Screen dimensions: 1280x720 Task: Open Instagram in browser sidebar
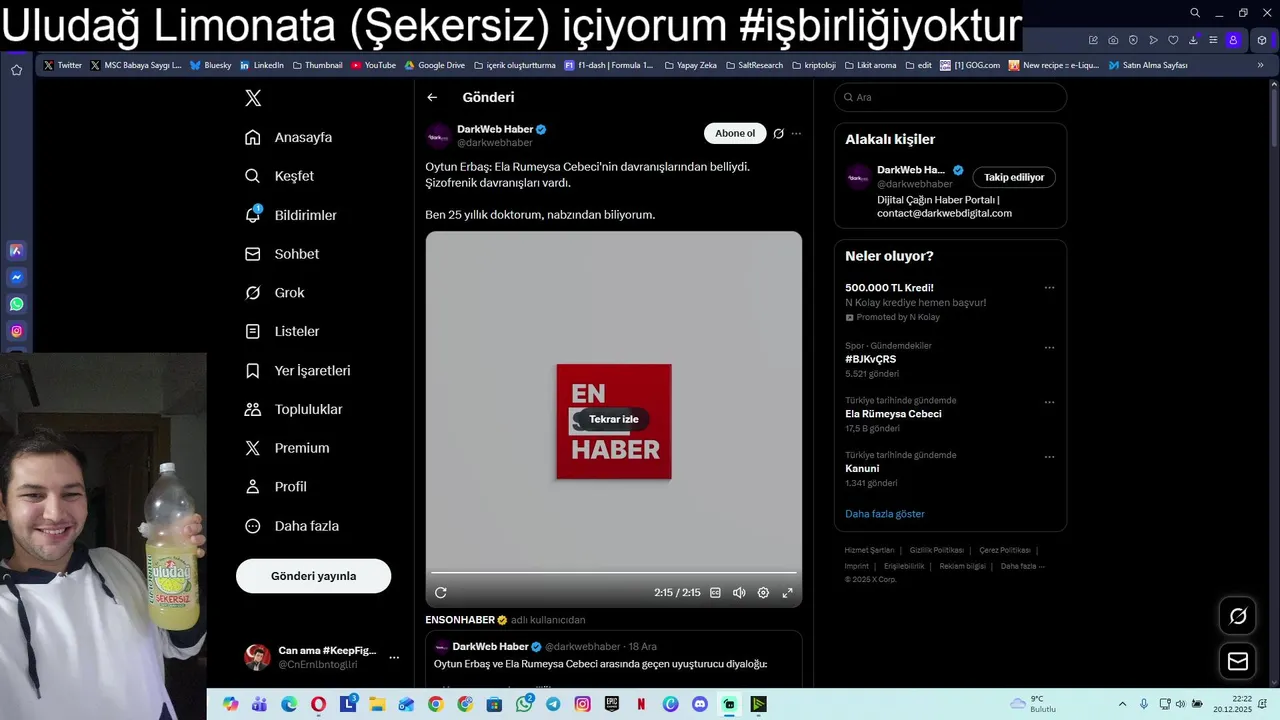[17, 331]
